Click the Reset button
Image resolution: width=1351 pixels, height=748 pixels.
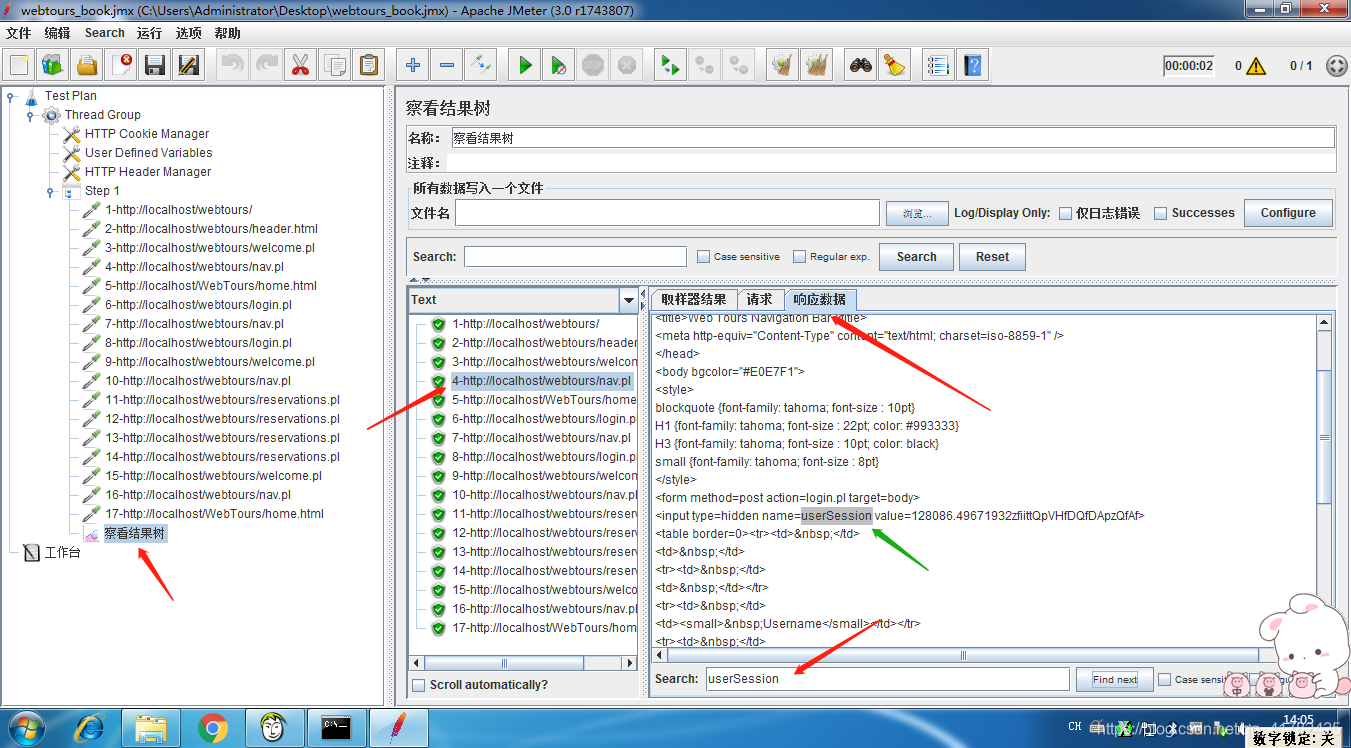tap(992, 257)
